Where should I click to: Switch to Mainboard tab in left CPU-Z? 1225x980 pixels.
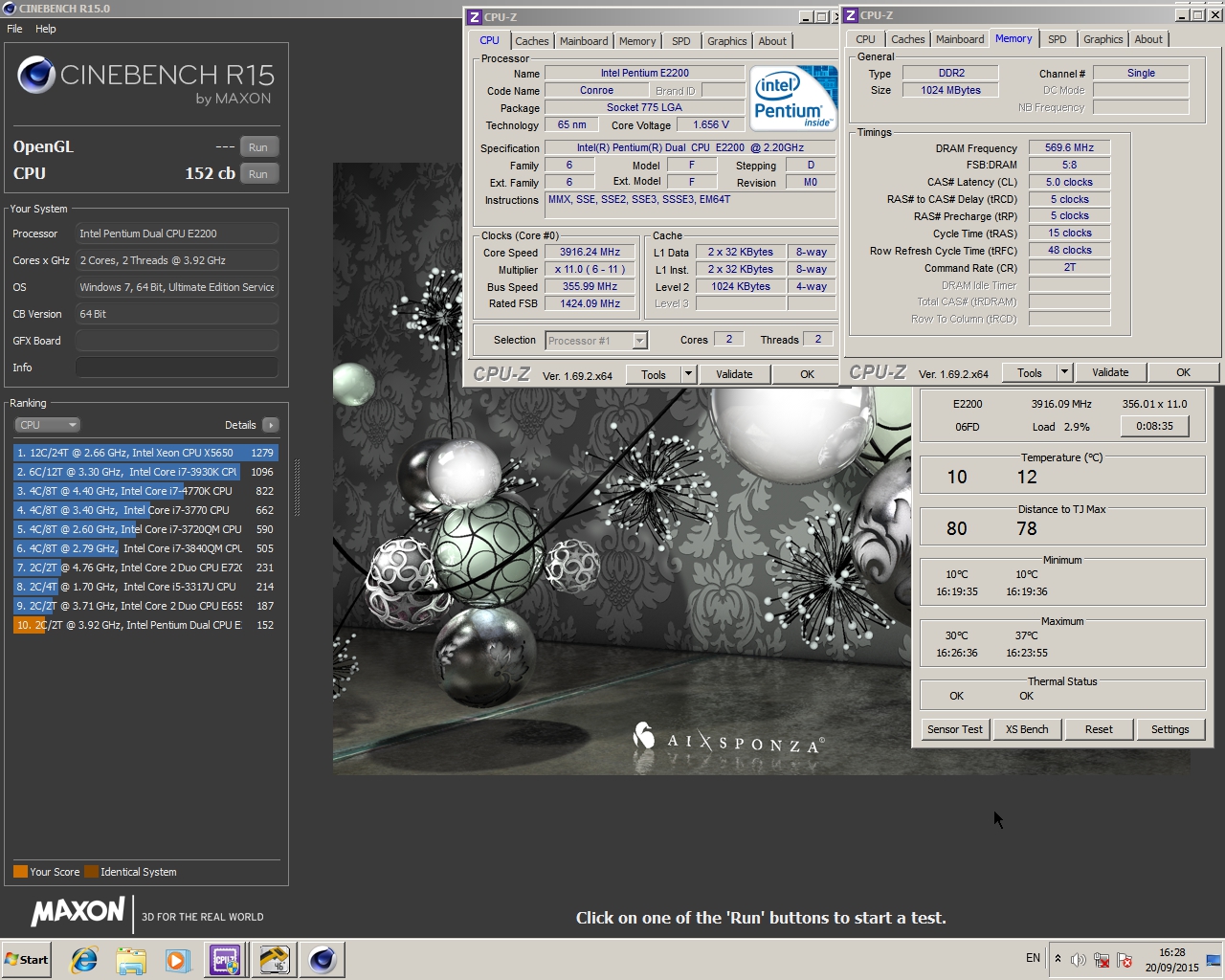click(584, 41)
